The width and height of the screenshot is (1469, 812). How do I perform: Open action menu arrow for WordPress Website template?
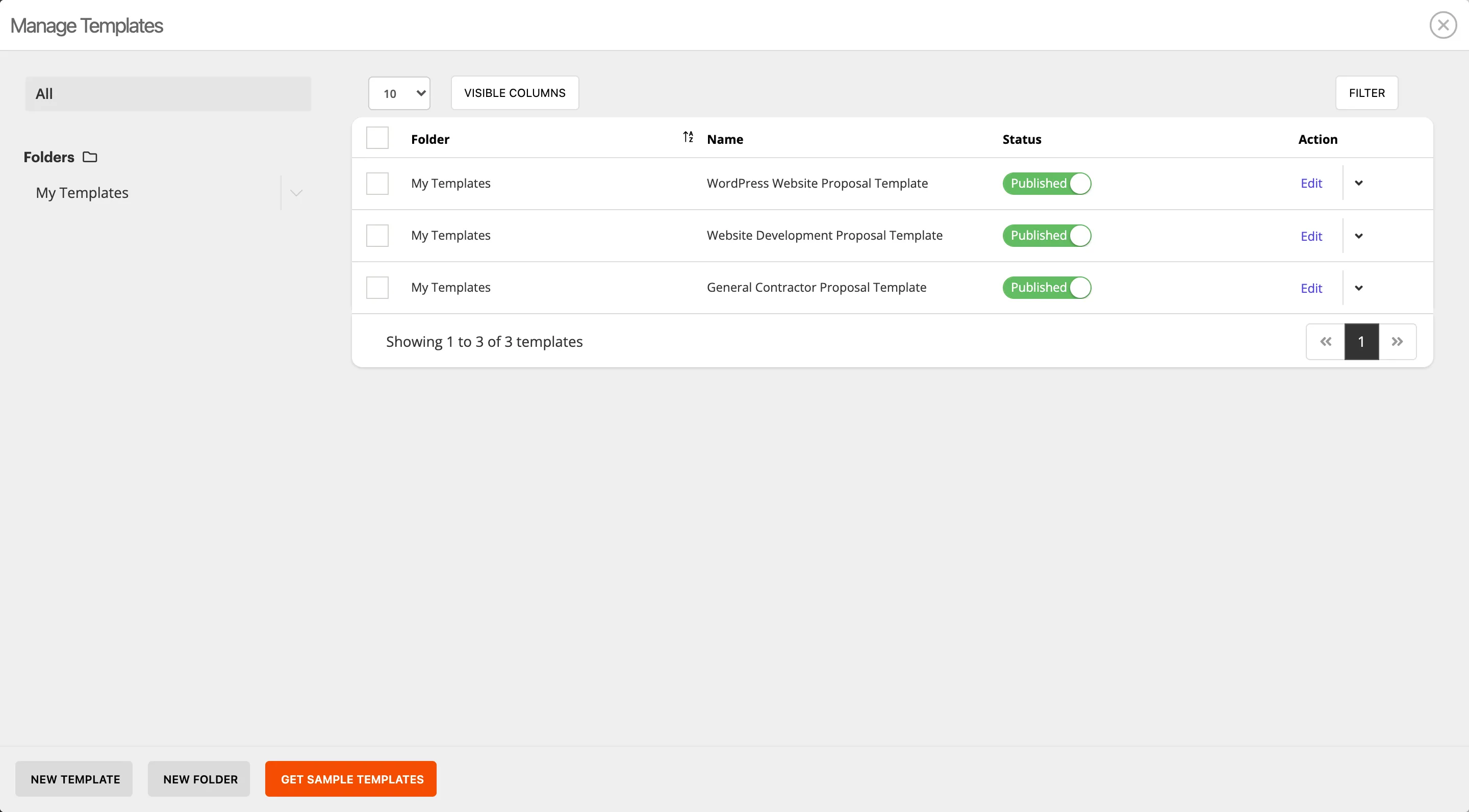1358,183
